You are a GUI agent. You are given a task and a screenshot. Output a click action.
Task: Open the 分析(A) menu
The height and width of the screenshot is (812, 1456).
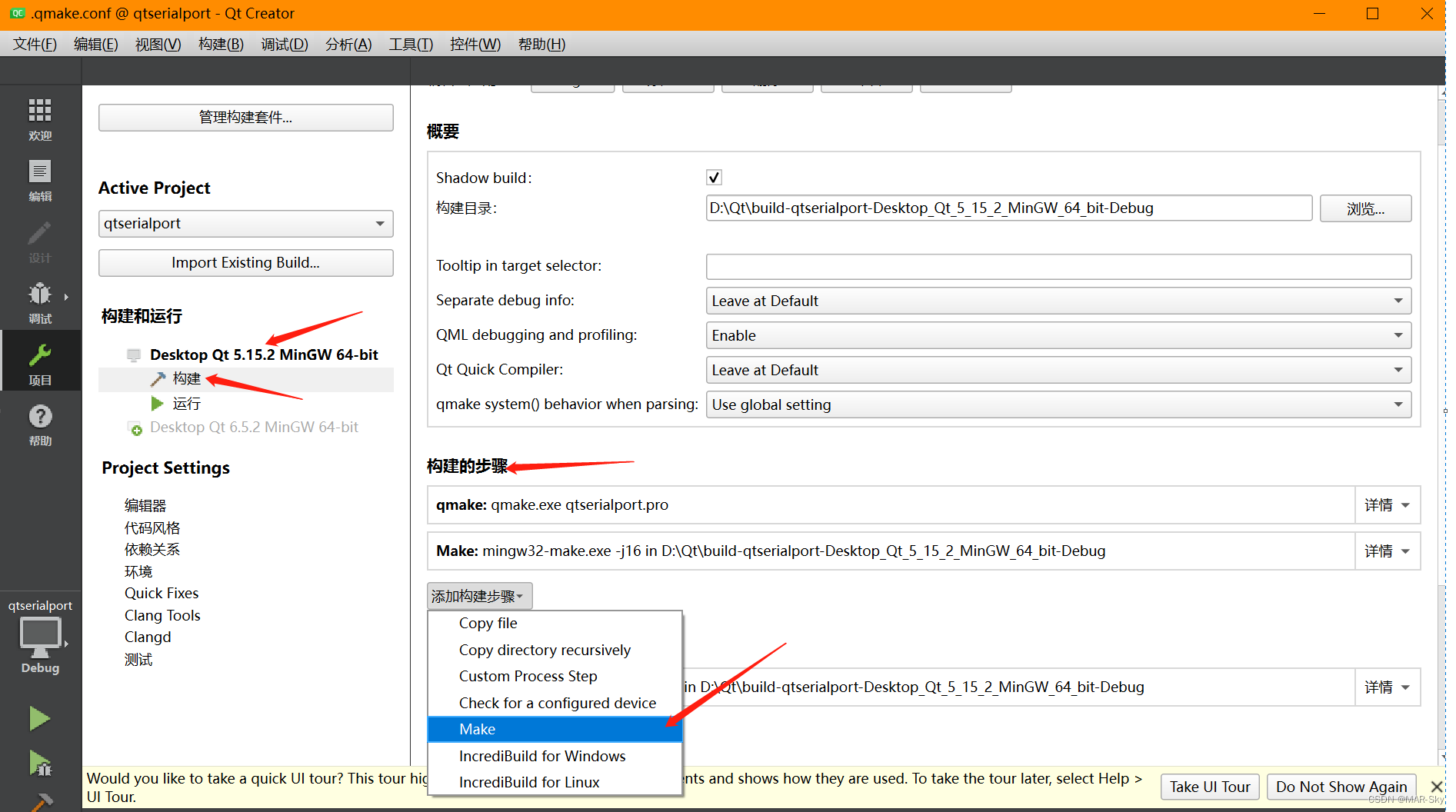coord(348,45)
